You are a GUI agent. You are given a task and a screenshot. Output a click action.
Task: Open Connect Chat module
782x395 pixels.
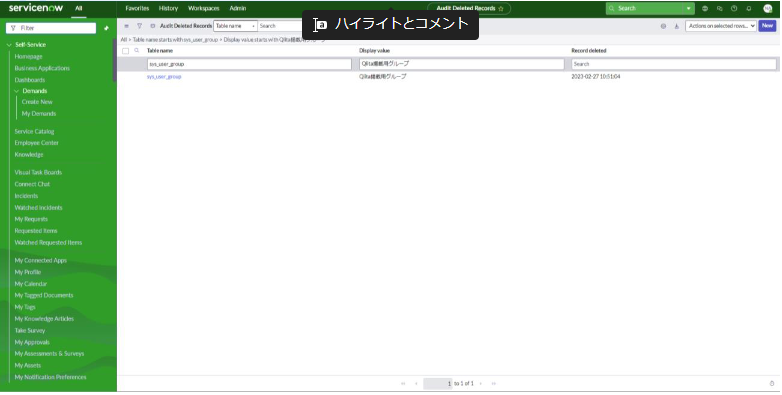click(x=32, y=185)
